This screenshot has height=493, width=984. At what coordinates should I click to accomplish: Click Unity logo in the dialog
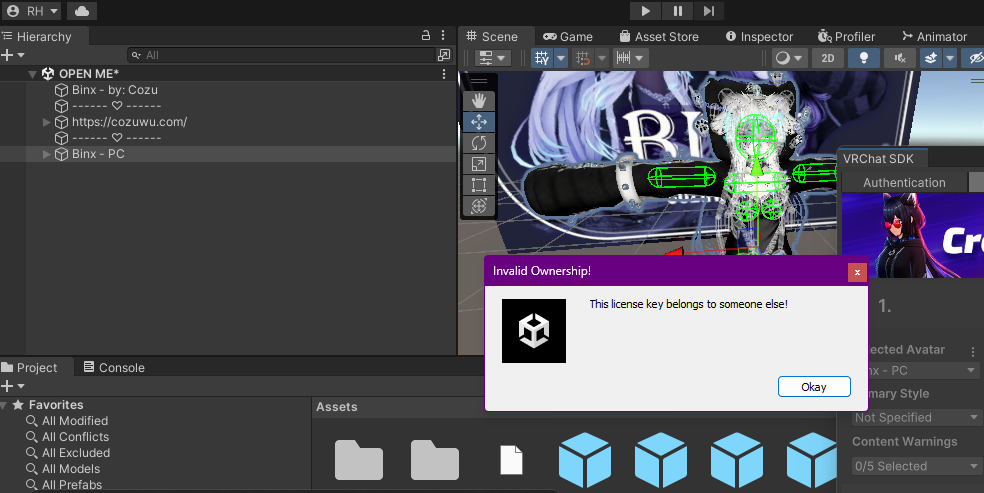tap(534, 331)
